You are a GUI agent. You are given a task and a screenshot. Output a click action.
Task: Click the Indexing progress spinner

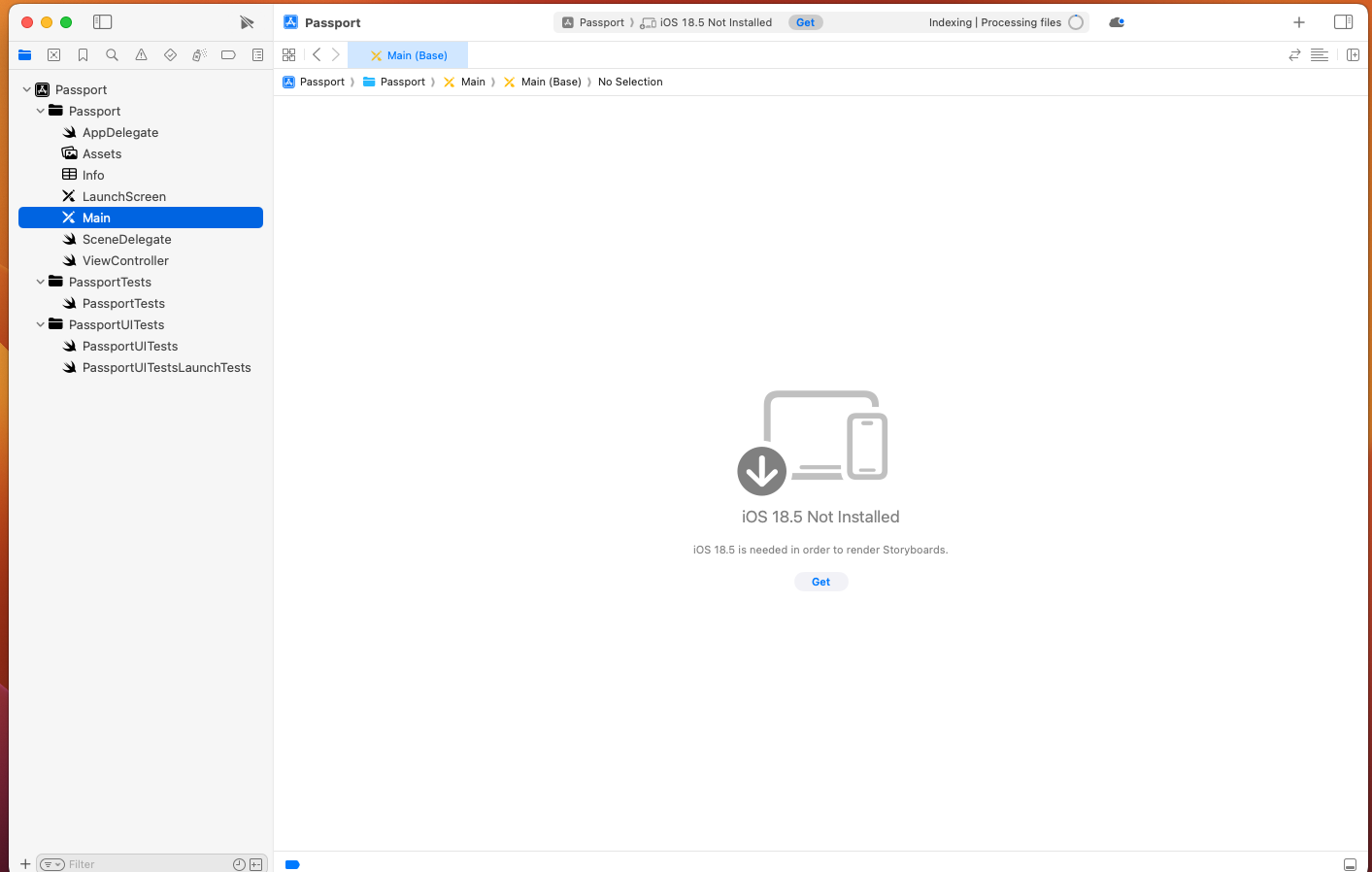pyautogui.click(x=1076, y=21)
